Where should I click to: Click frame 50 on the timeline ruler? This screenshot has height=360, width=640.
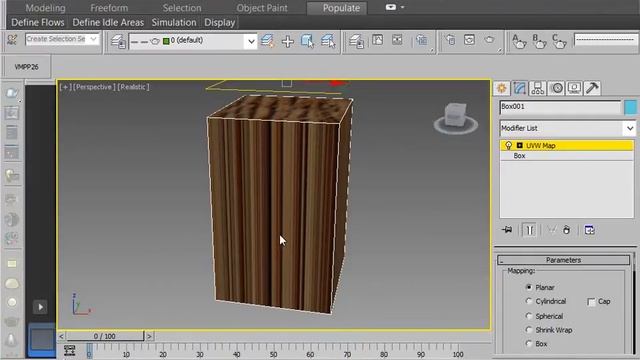click(x=273, y=353)
